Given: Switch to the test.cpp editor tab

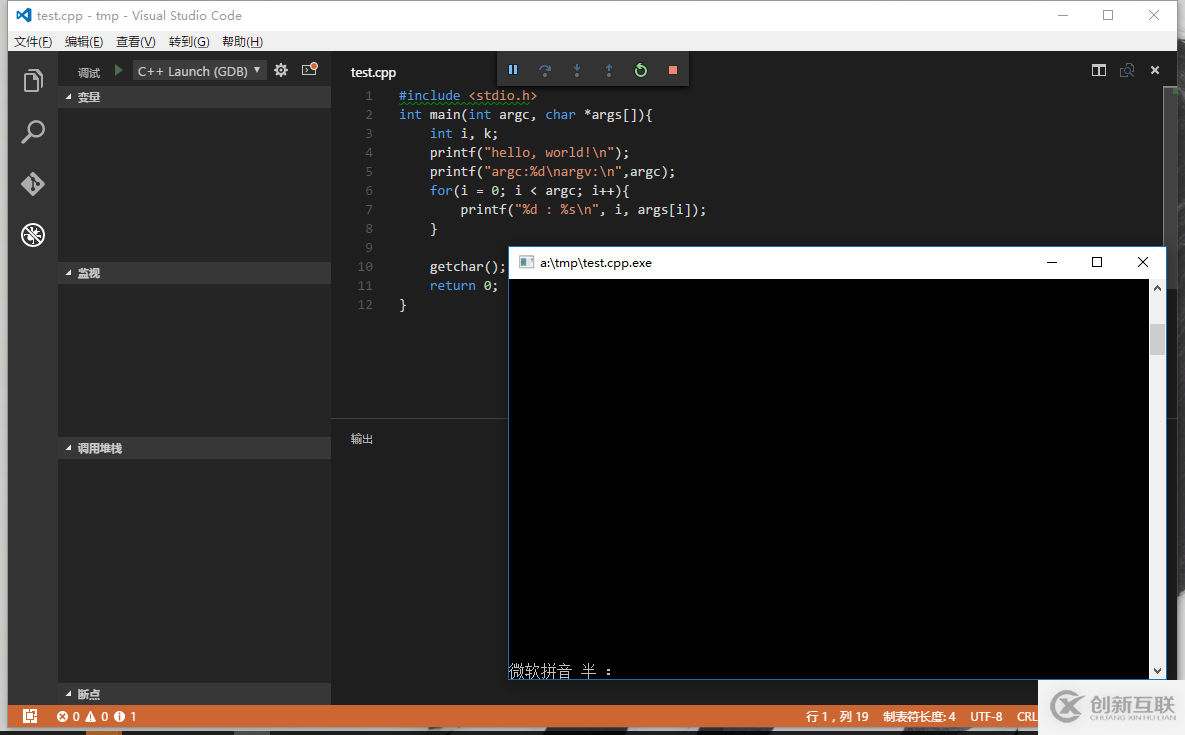Looking at the screenshot, I should click(373, 71).
